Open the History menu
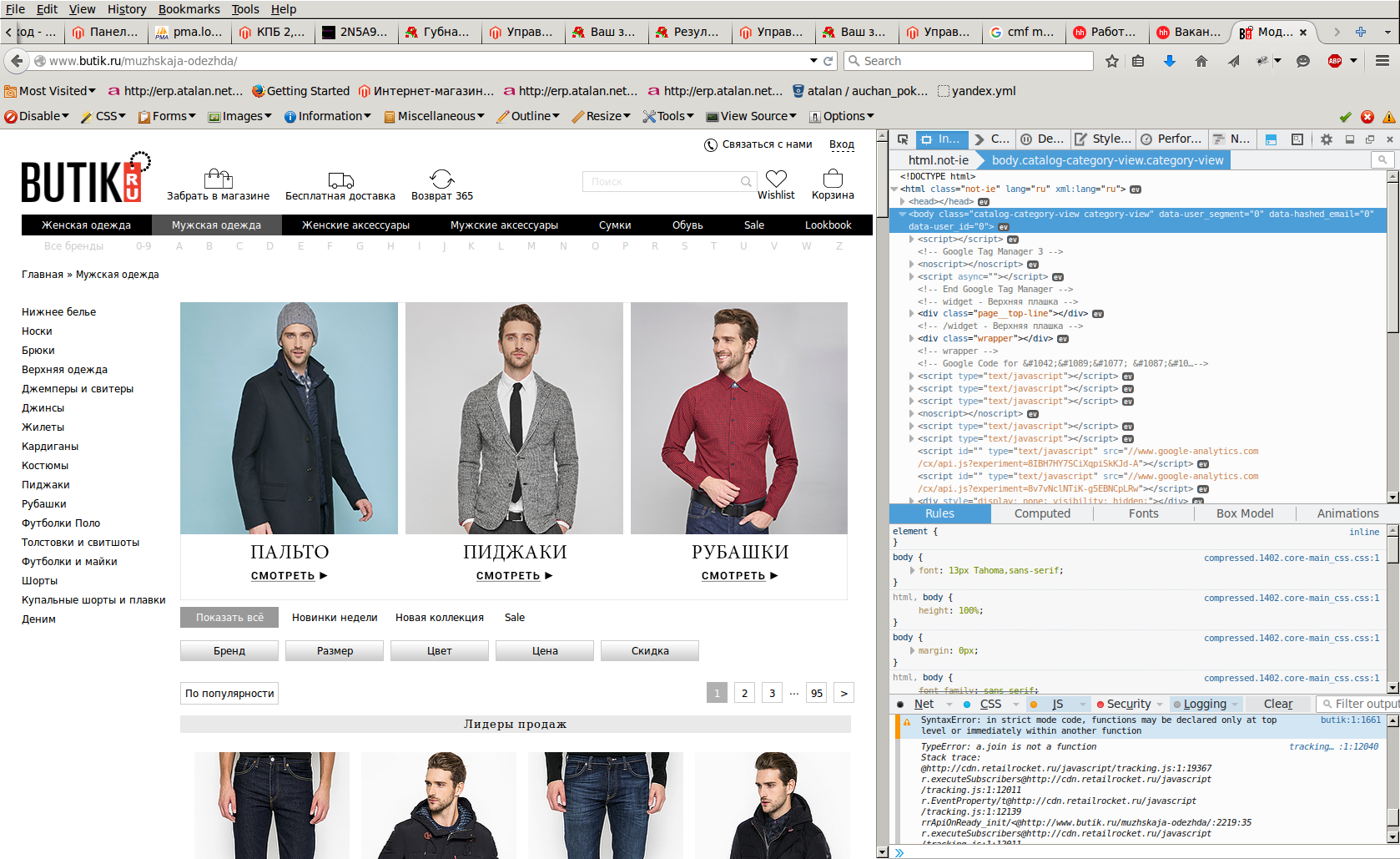 coord(127,9)
